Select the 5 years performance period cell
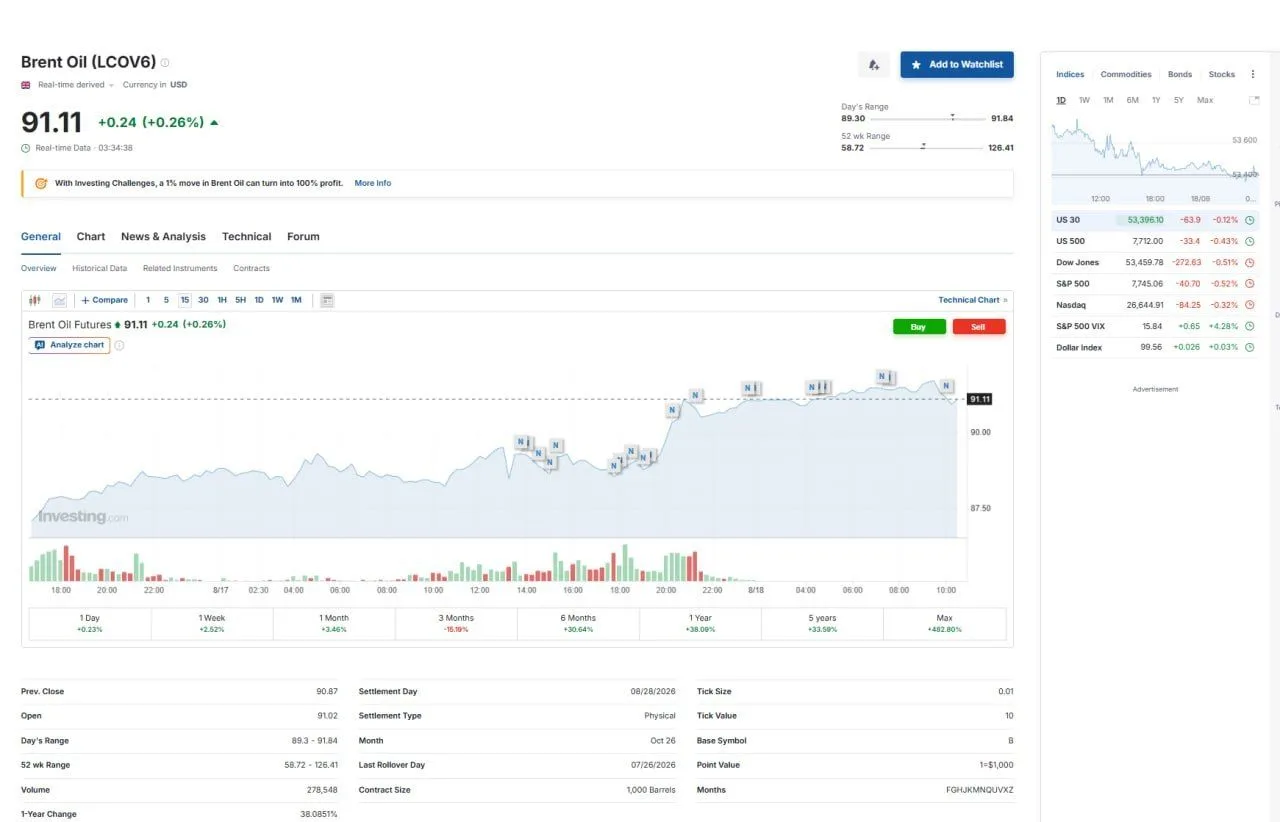The width and height of the screenshot is (1280, 822). (x=822, y=624)
